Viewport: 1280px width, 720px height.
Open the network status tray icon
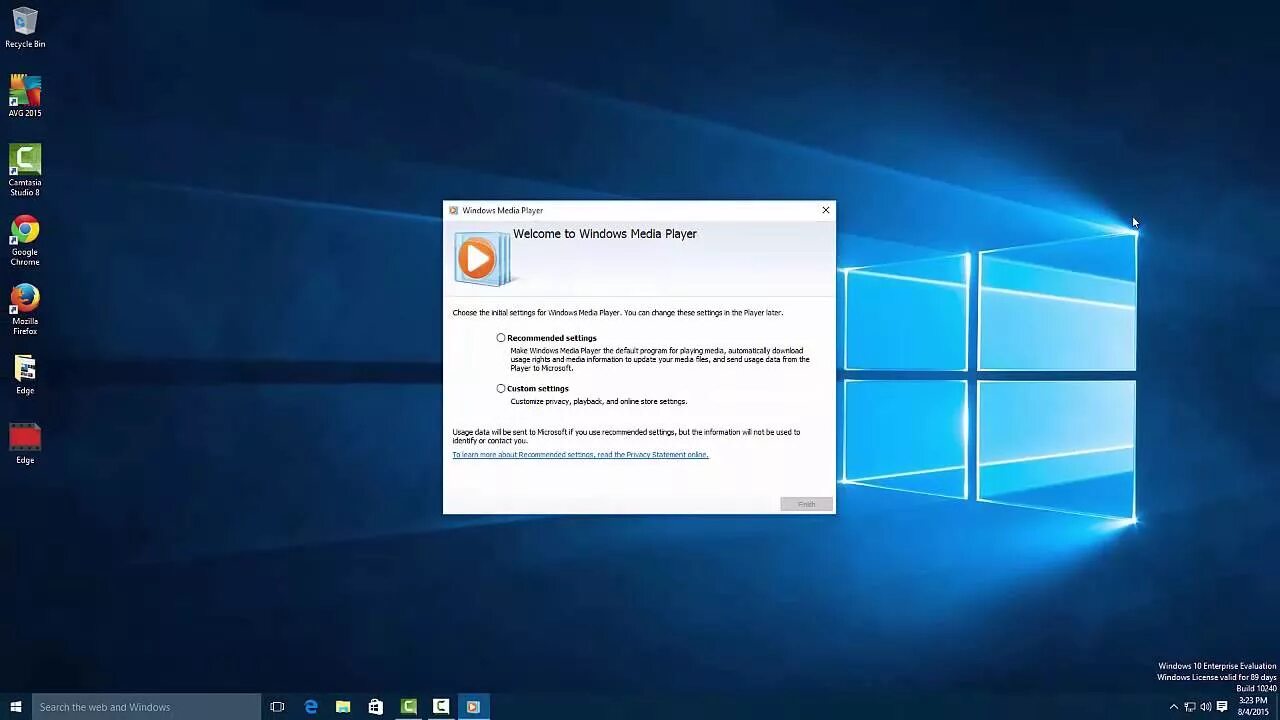[x=1190, y=707]
